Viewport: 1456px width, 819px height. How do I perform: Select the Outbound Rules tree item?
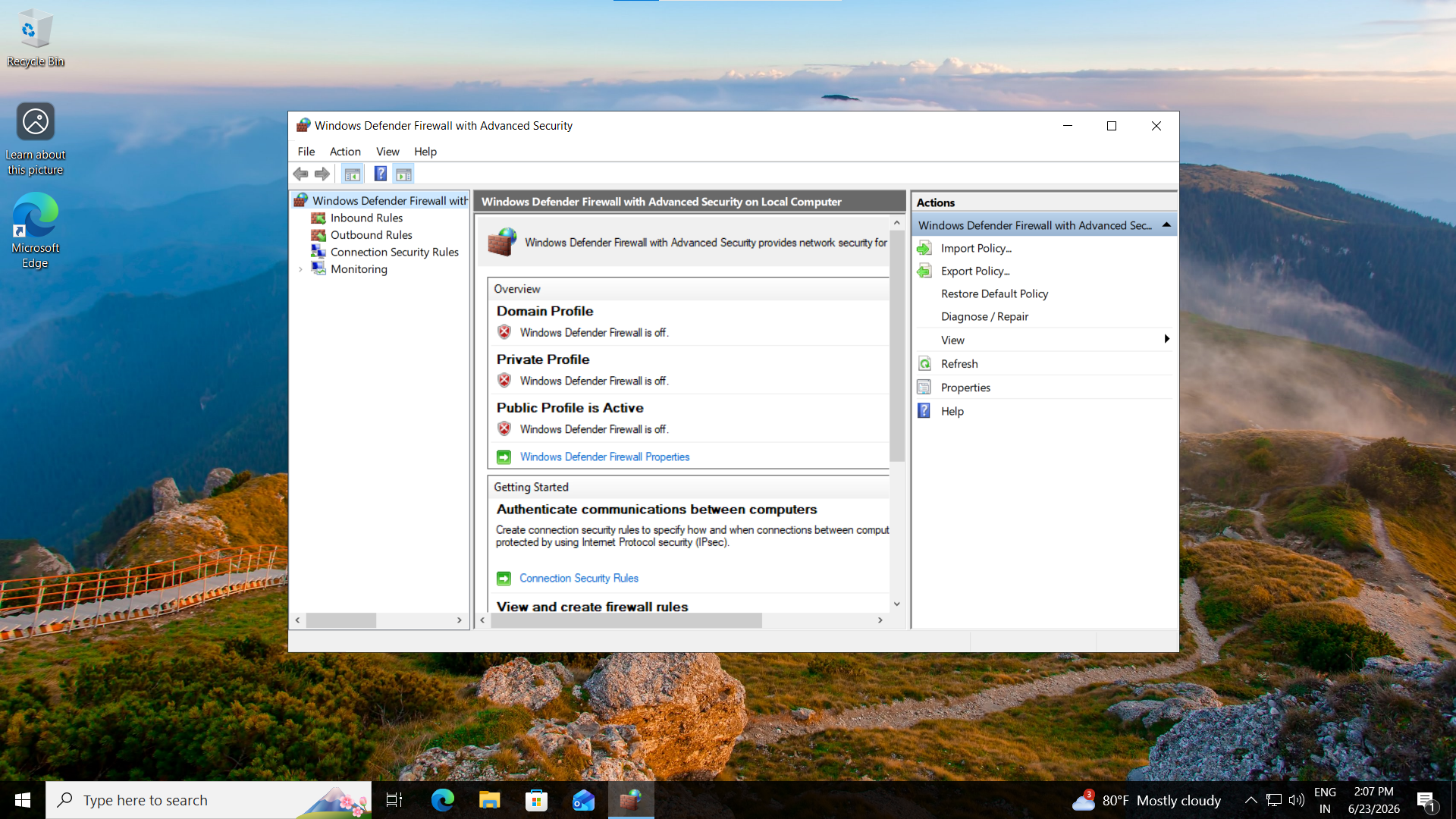[372, 235]
